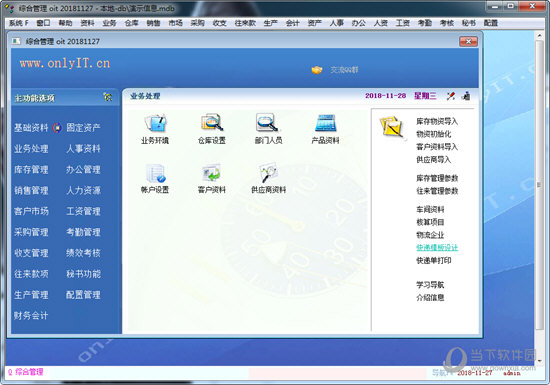Select 固定资产 in the main function panel
Screen dimensions: 550x385
click(83, 128)
